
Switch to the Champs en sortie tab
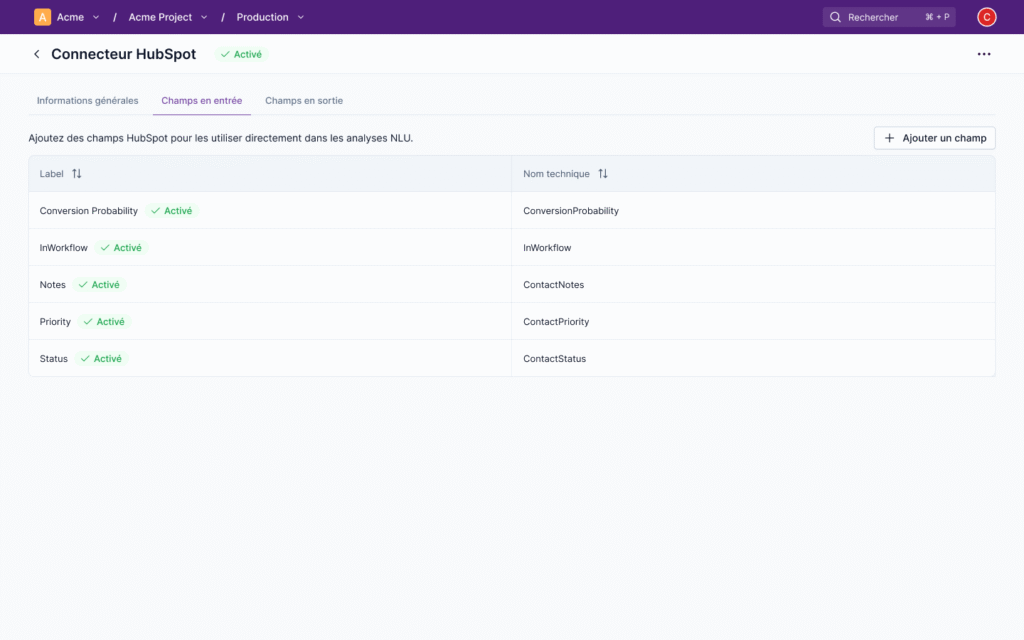coord(303,100)
